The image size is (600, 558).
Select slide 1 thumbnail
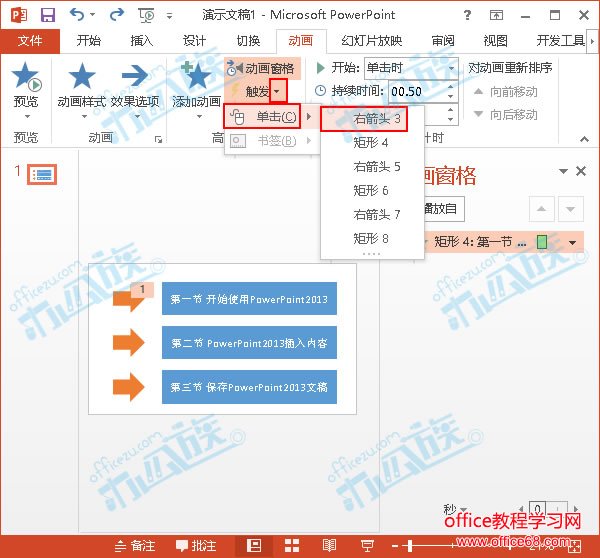point(42,175)
